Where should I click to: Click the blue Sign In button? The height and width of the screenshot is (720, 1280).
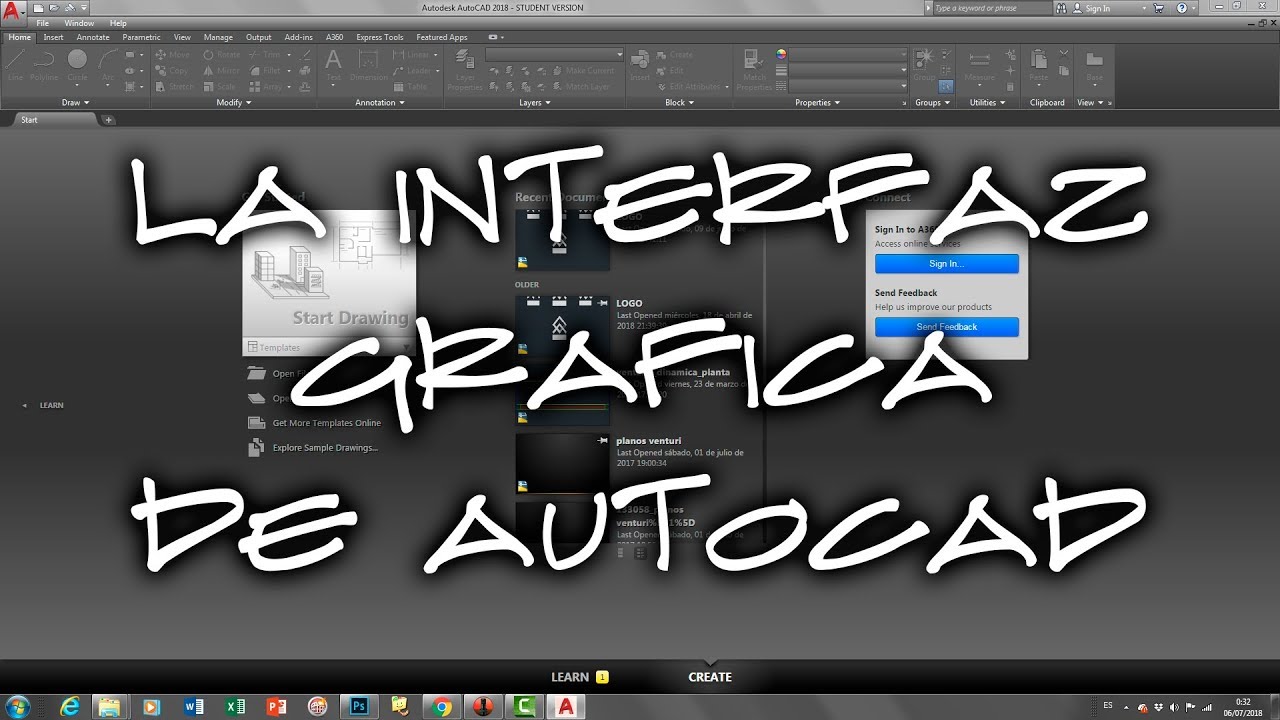tap(946, 264)
